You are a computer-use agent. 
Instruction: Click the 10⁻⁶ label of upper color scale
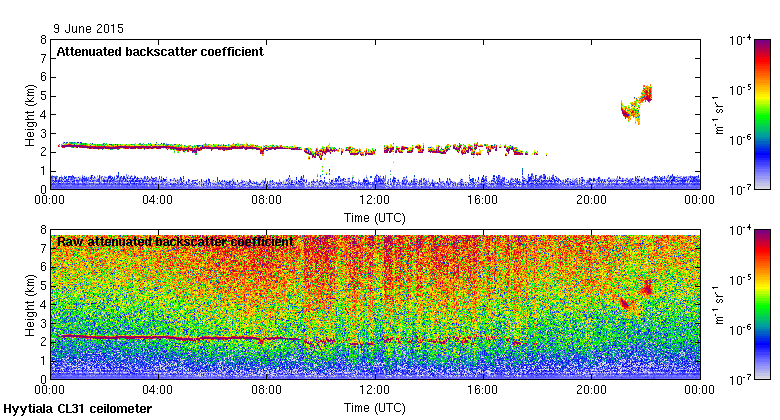740,140
